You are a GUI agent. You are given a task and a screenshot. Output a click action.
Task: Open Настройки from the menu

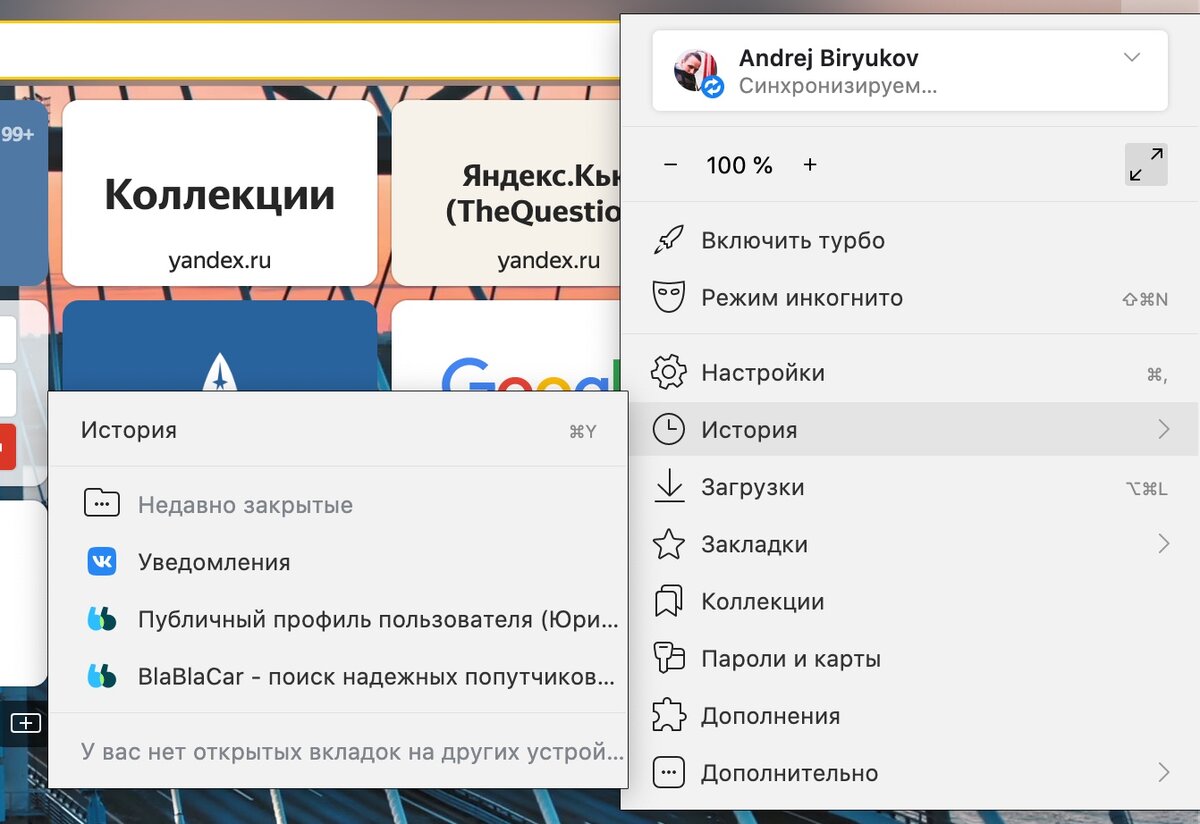click(910, 372)
